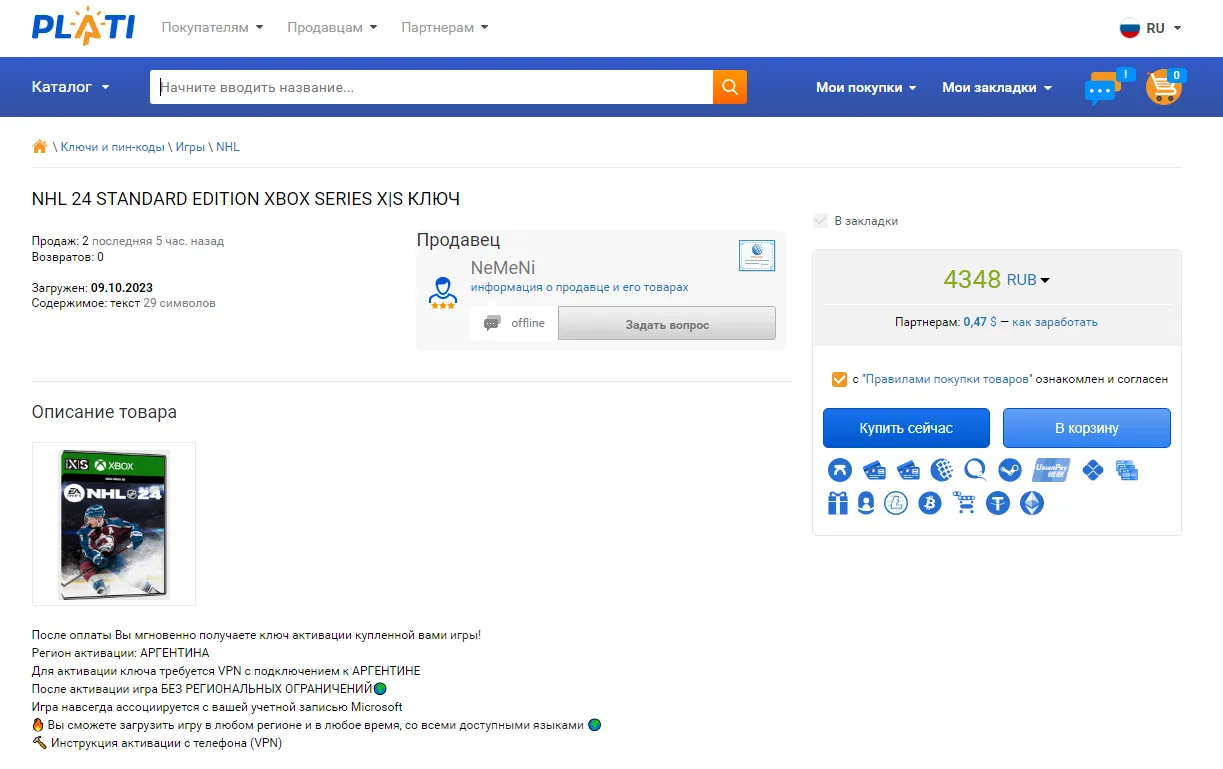Click 'как заработать' link
The image size is (1223, 769).
1055,322
